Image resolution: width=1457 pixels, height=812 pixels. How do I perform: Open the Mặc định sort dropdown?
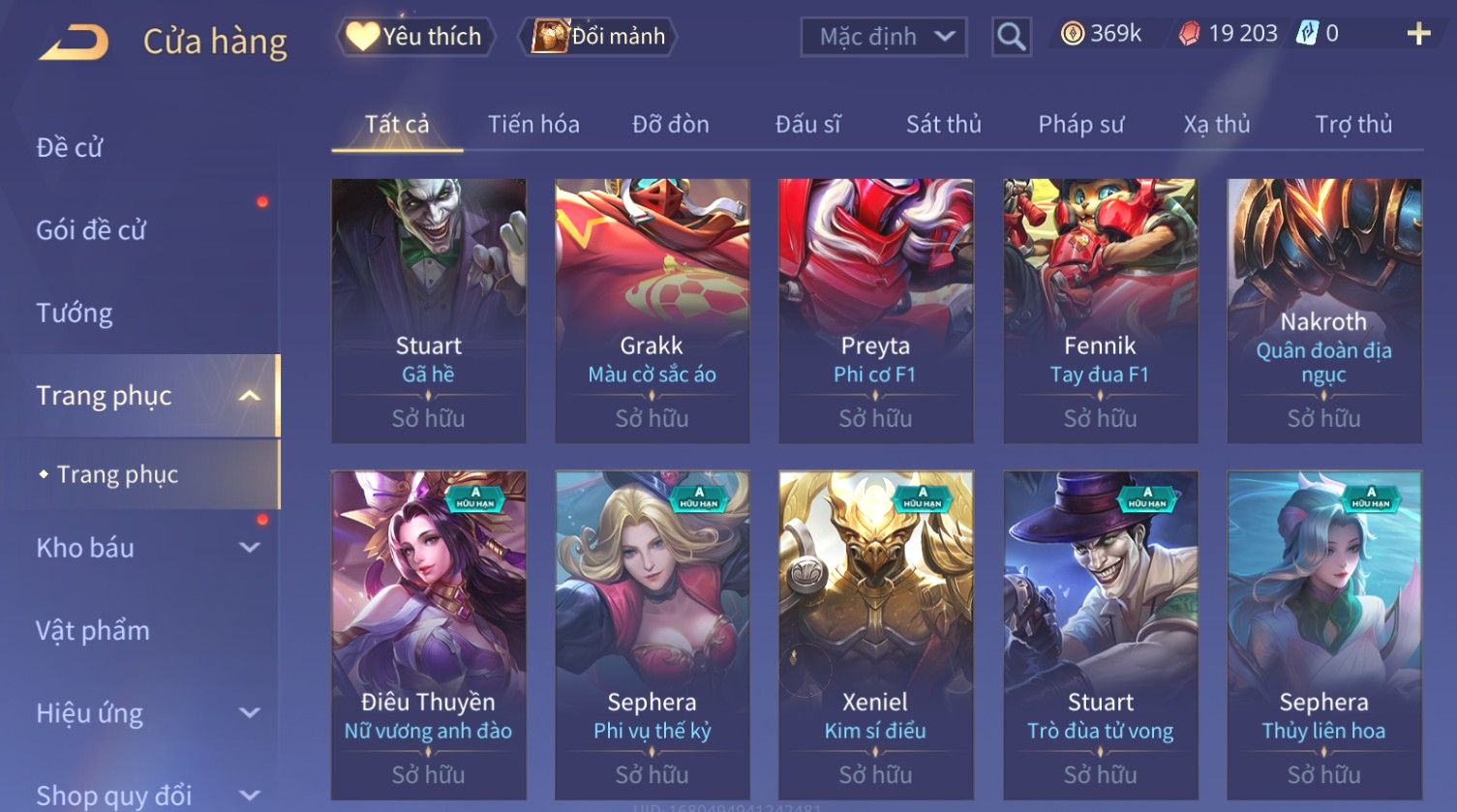884,37
